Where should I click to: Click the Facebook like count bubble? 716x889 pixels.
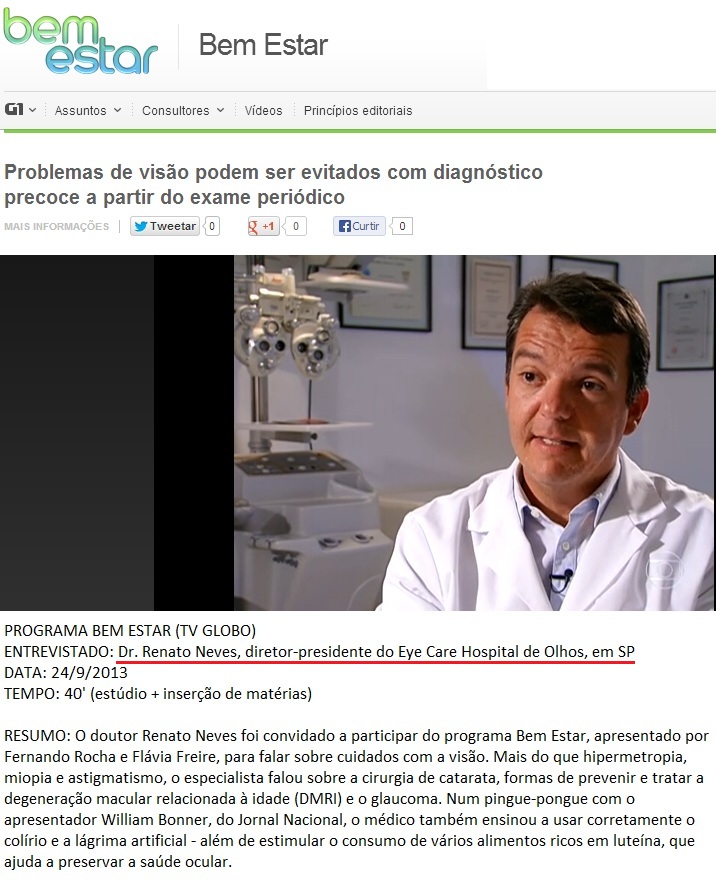point(401,226)
